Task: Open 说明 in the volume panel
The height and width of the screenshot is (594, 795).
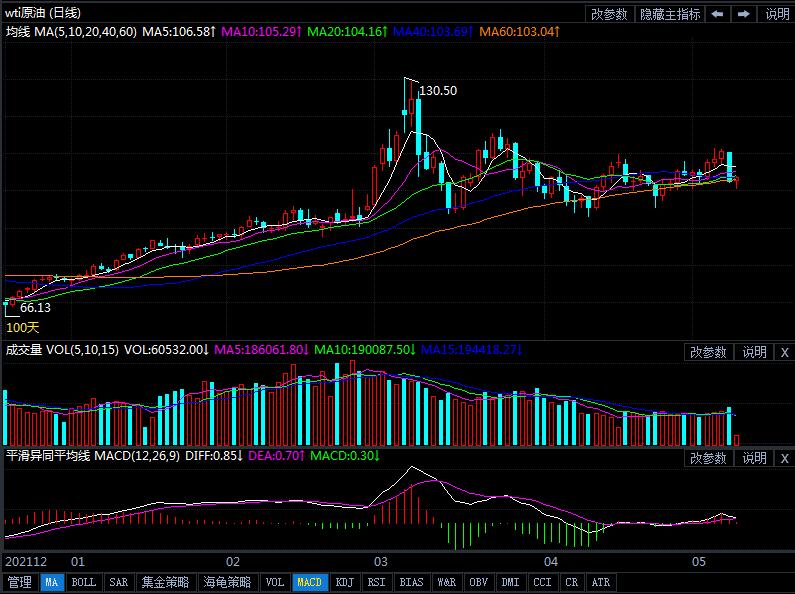Action: 754,352
